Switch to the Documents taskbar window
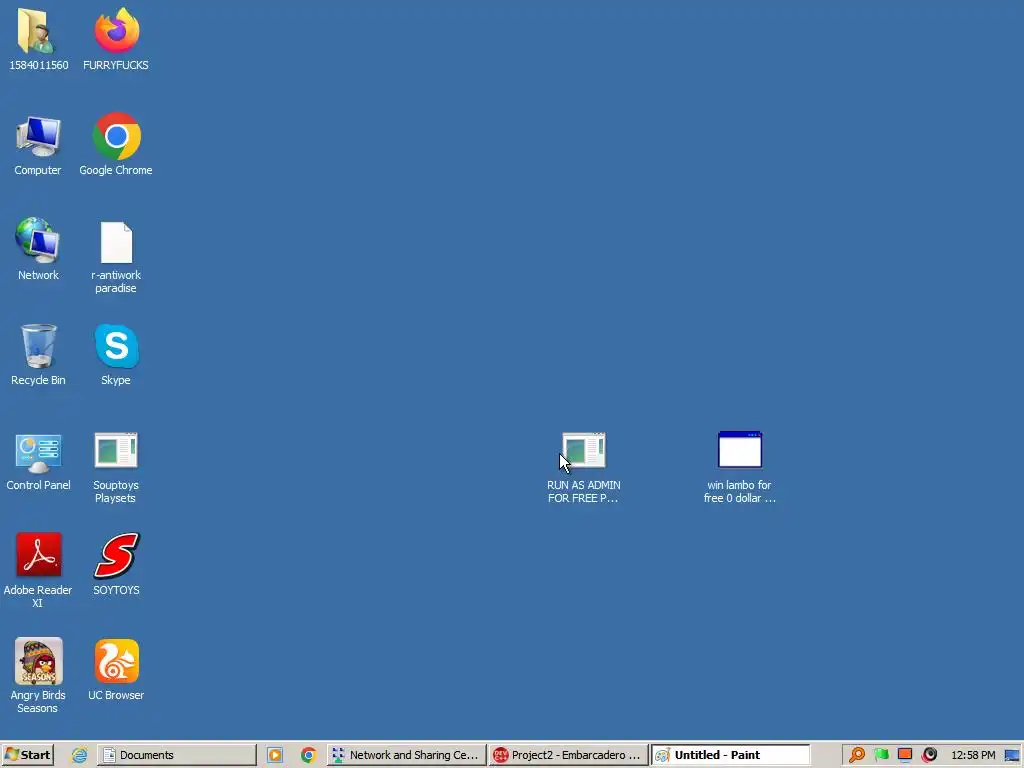This screenshot has height=768, width=1024. [176, 755]
